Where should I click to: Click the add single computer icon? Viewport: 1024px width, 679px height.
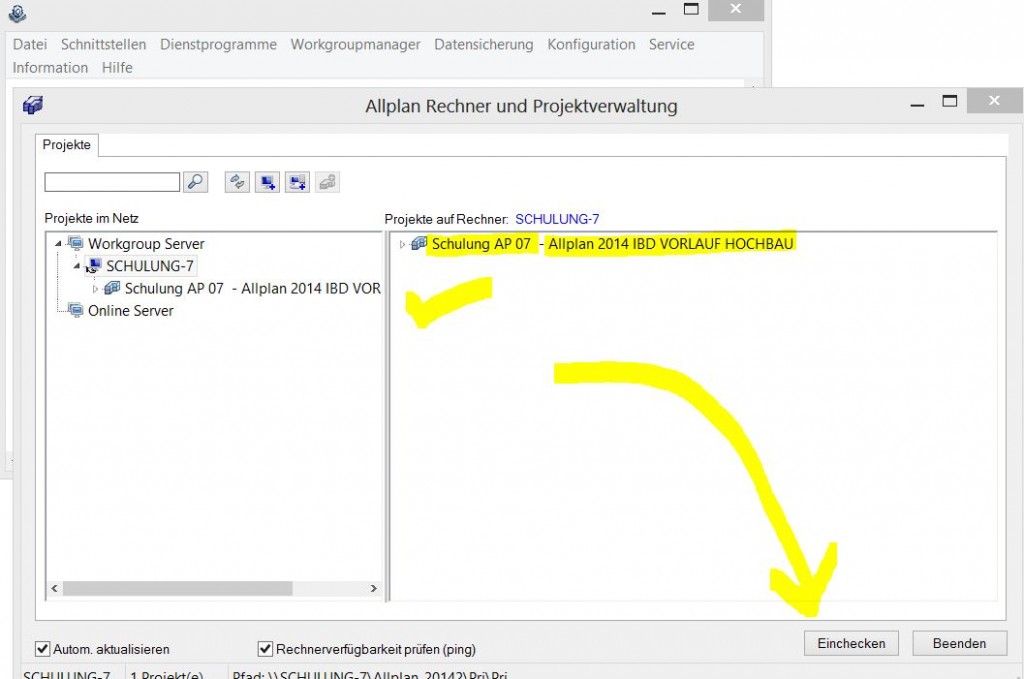(x=267, y=182)
